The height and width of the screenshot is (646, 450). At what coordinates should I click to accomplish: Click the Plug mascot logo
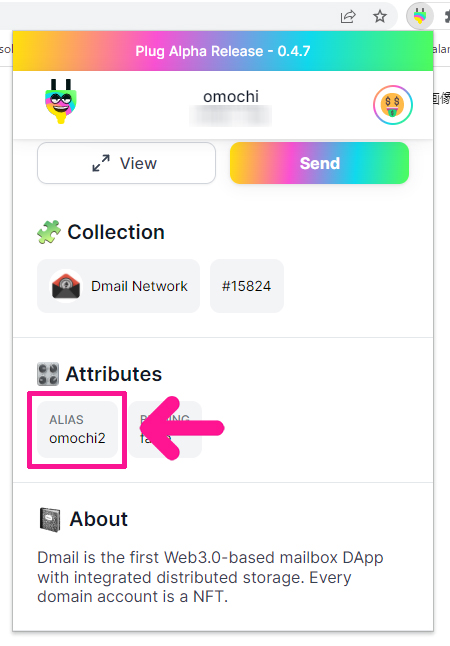(61, 101)
